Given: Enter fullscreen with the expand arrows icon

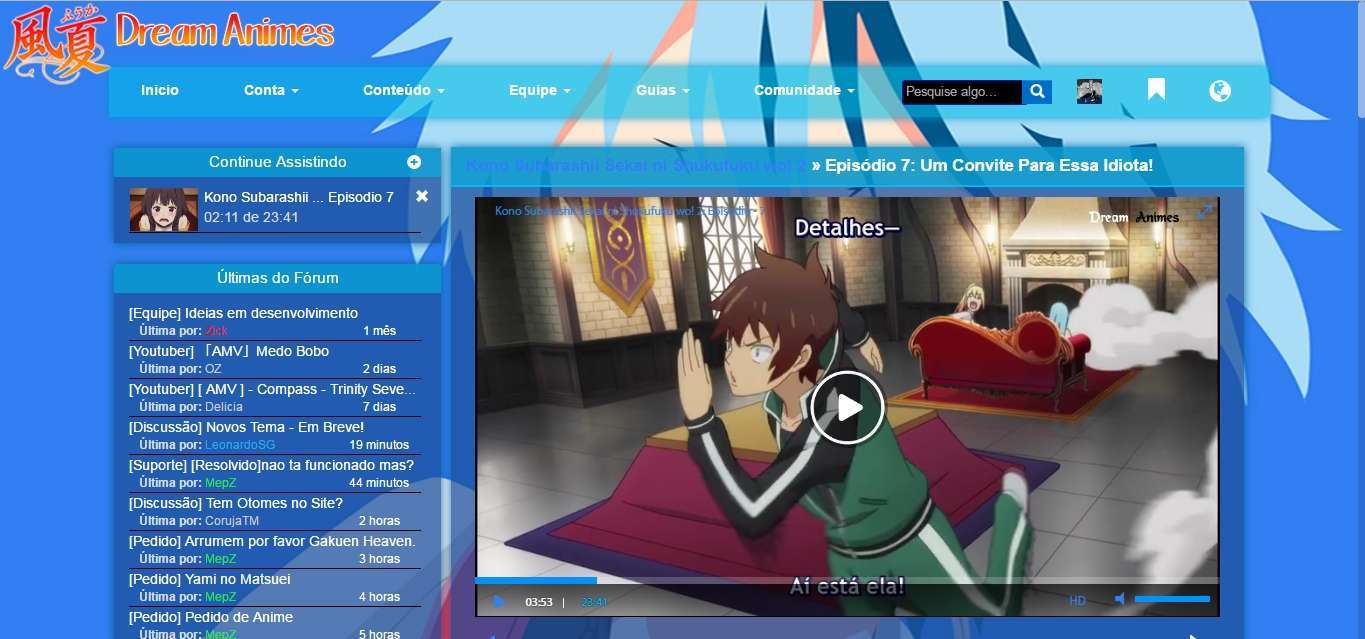Looking at the screenshot, I should point(1204,212).
